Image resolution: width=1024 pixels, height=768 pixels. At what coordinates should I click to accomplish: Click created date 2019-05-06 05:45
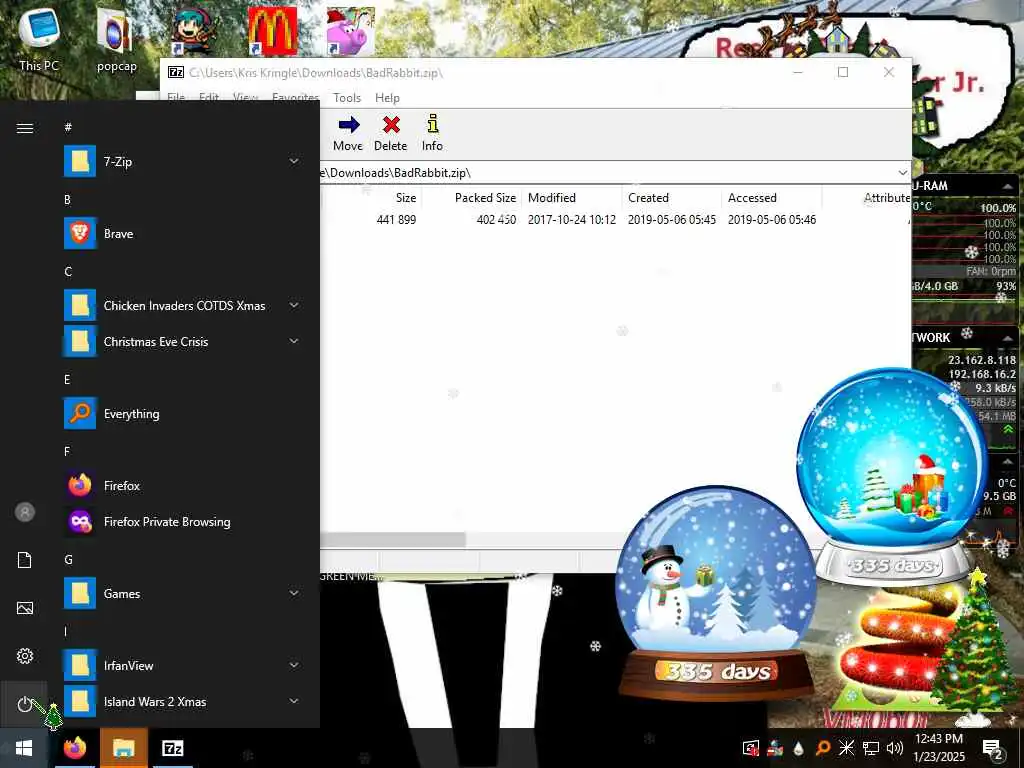point(672,220)
